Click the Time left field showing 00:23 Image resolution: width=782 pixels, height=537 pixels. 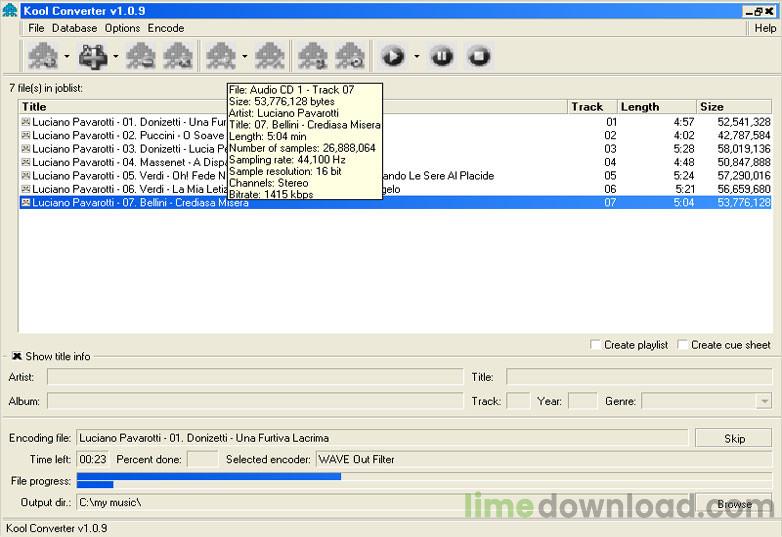point(93,459)
